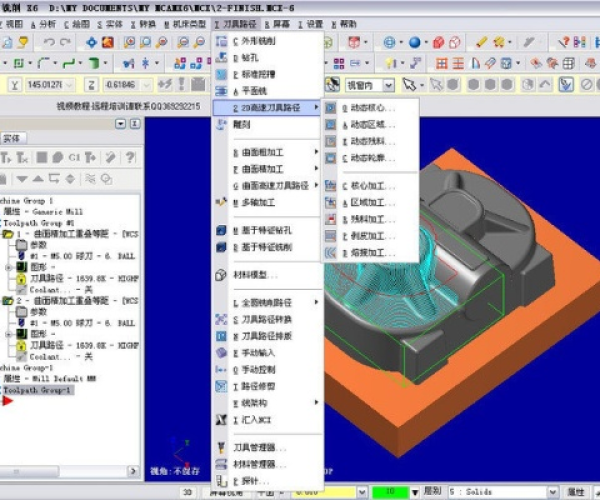The width and height of the screenshot is (600, 500).
Task: Expand the 图形 node under operation 1
Action: (x=9, y=267)
